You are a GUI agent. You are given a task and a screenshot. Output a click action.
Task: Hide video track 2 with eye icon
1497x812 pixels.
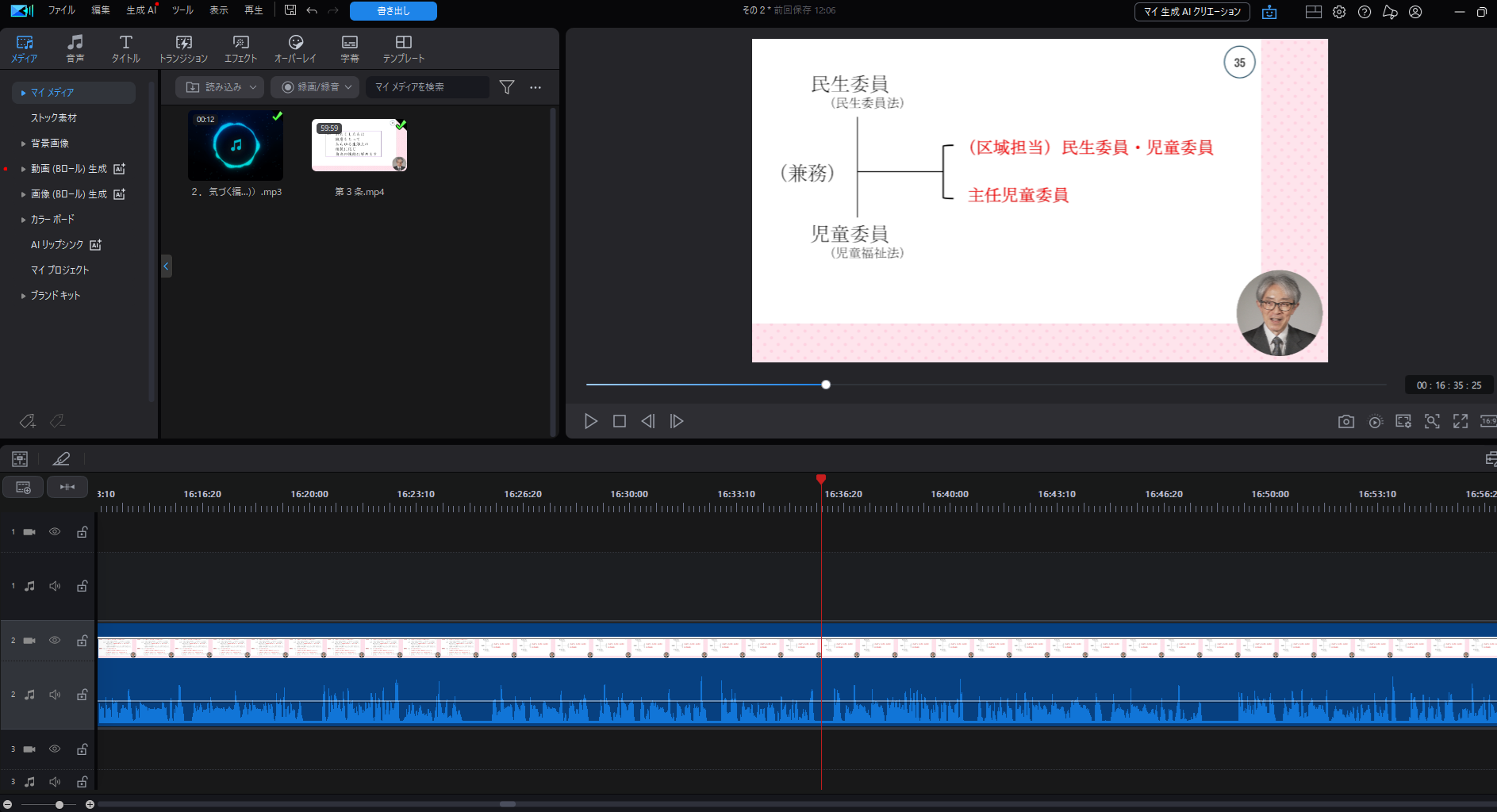pos(55,640)
